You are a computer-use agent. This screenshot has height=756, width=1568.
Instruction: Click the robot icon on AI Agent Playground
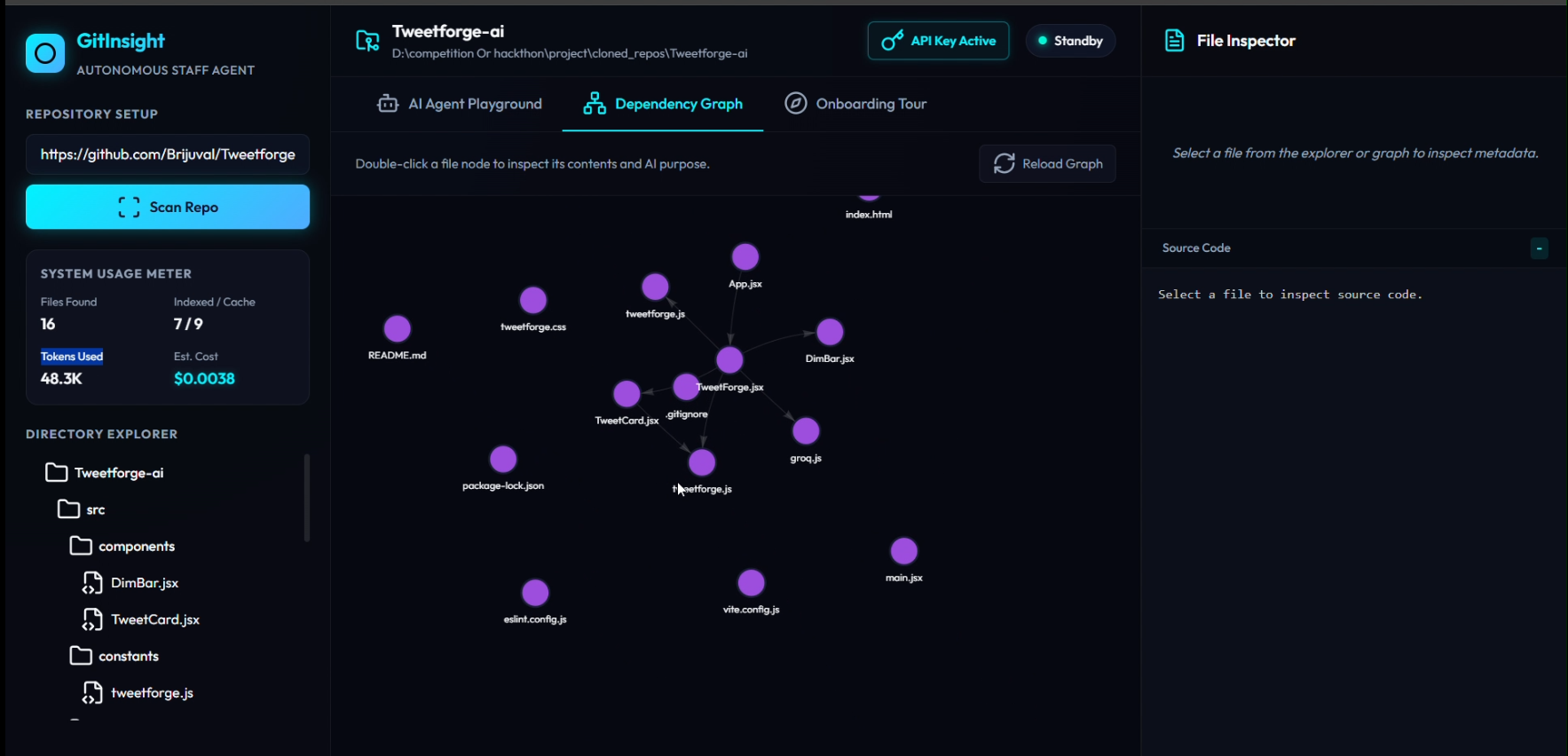388,104
